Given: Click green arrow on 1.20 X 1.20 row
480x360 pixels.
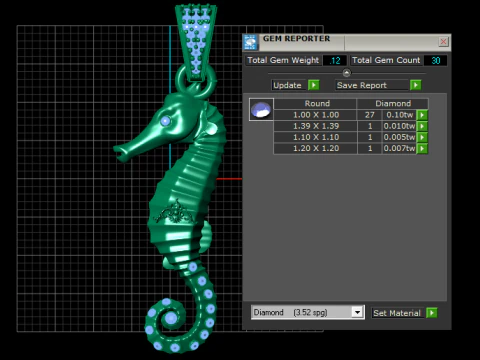Looking at the screenshot, I should [x=422, y=148].
